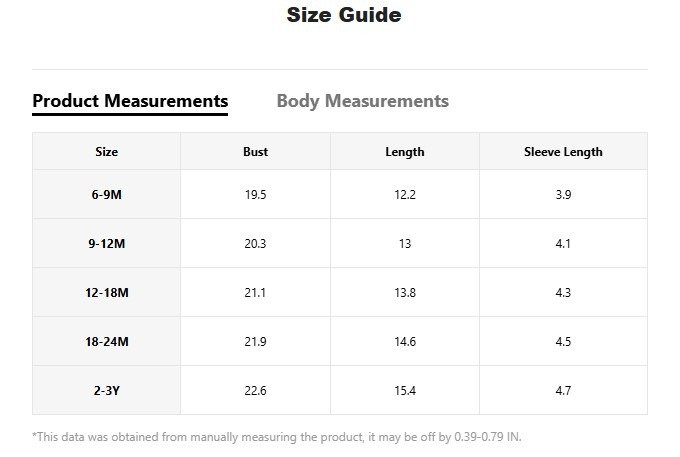Viewport: 680px width, 457px height.
Task: Select the 6-9M size row label
Action: click(106, 195)
